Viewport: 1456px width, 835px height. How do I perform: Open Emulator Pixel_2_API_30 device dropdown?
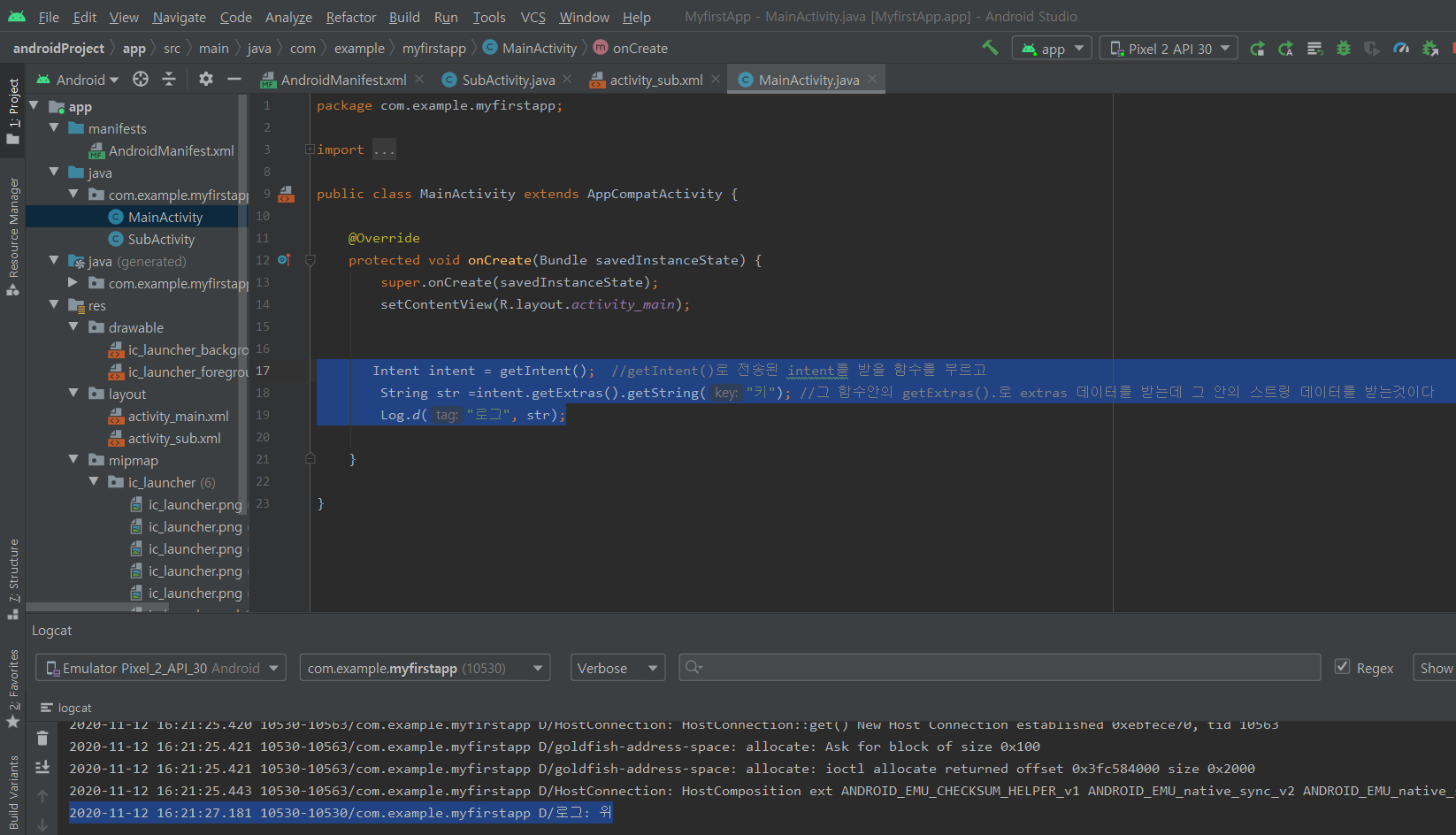(x=161, y=668)
